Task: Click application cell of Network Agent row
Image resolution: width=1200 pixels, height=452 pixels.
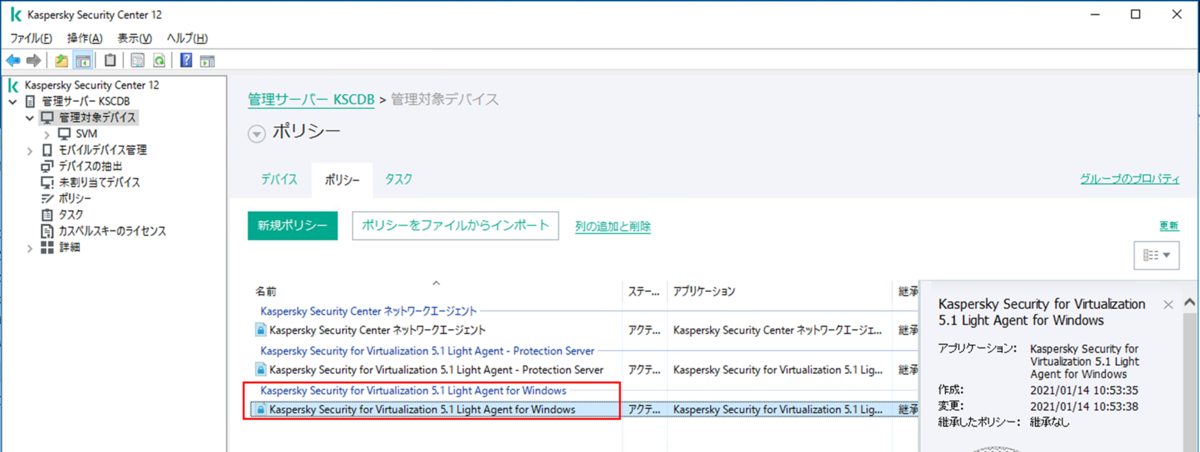Action: point(779,329)
